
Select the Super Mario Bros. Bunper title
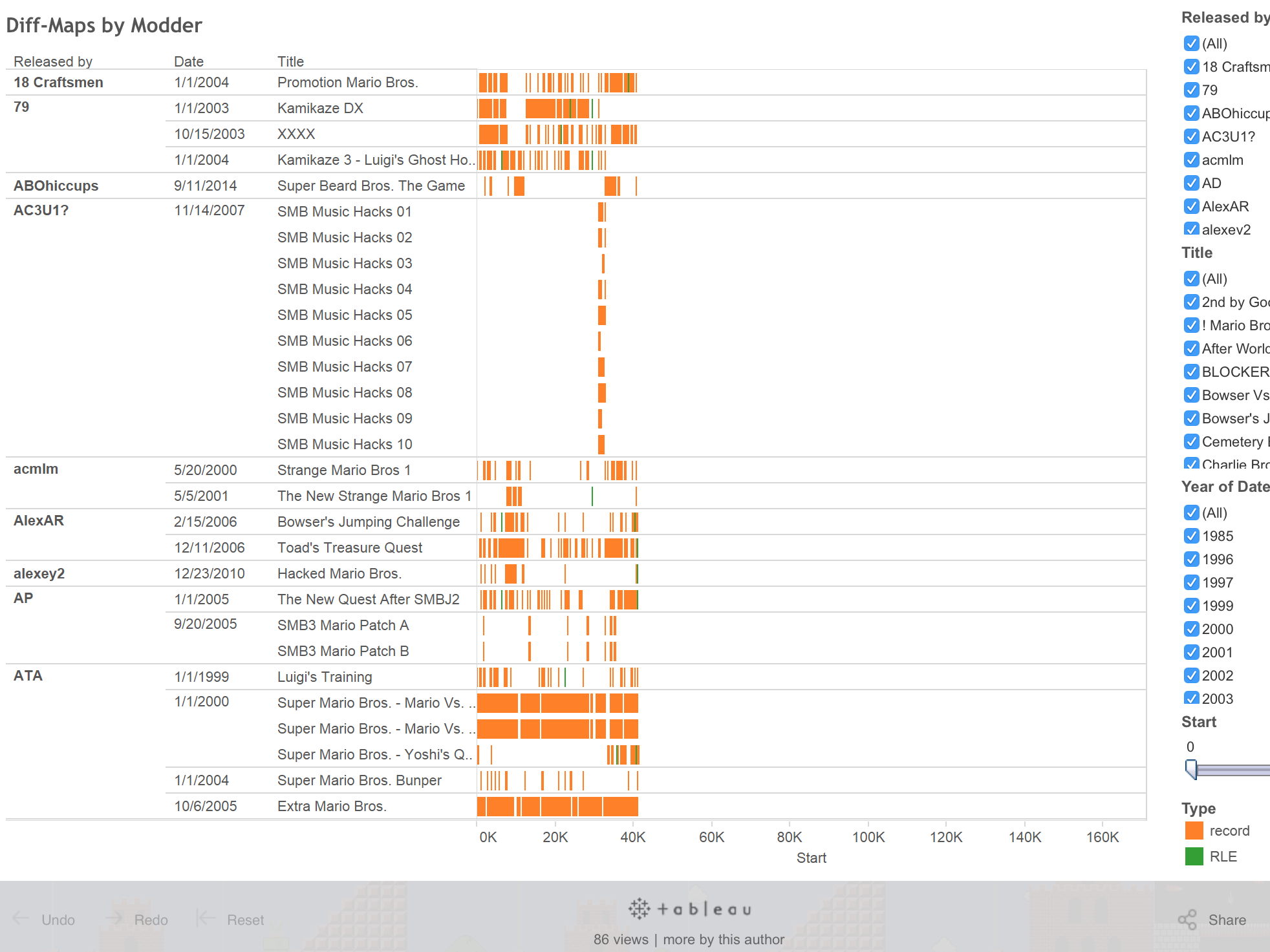tap(360, 780)
